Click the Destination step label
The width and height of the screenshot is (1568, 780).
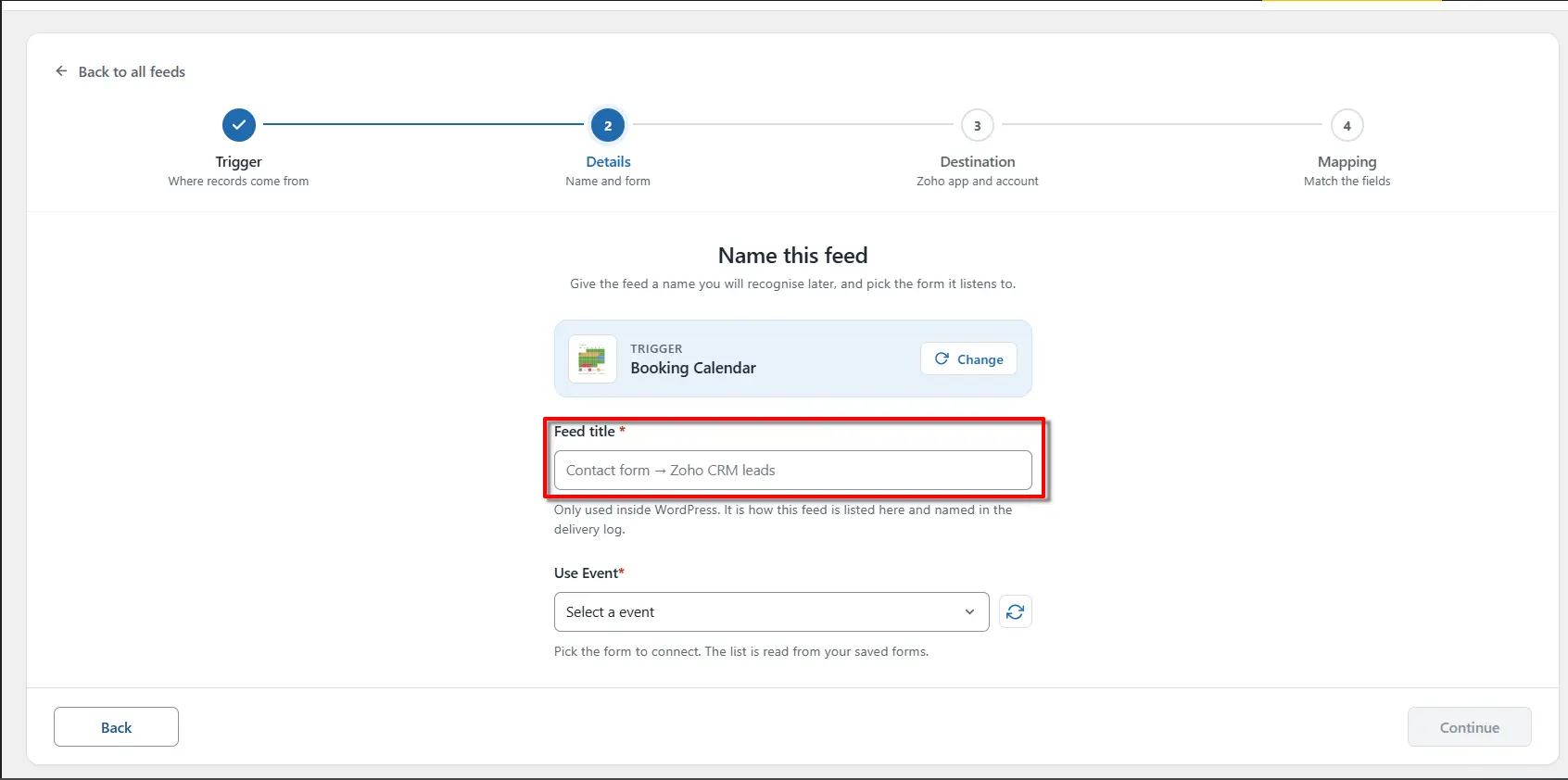(x=978, y=162)
